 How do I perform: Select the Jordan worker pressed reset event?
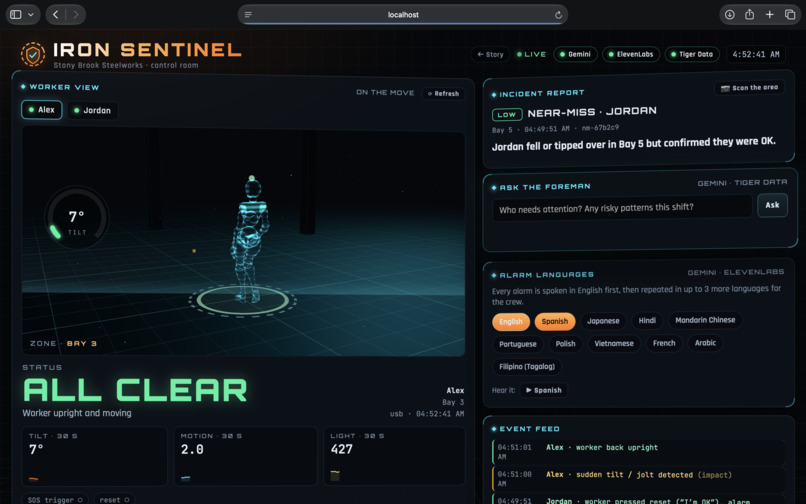coord(638,499)
